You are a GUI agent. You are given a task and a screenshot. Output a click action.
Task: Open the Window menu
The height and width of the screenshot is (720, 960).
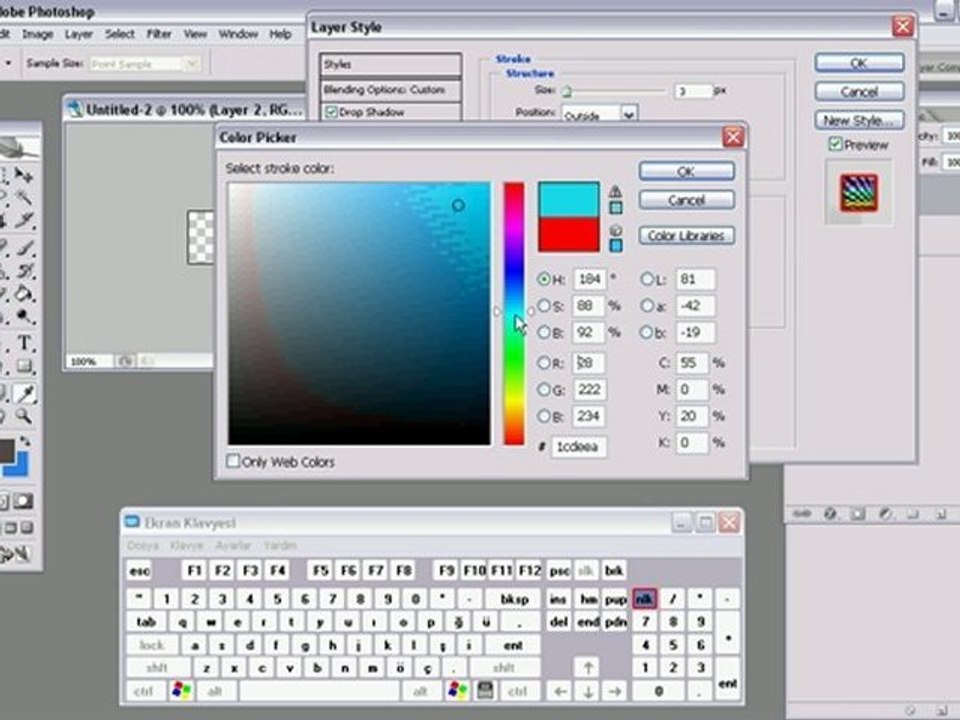click(238, 34)
